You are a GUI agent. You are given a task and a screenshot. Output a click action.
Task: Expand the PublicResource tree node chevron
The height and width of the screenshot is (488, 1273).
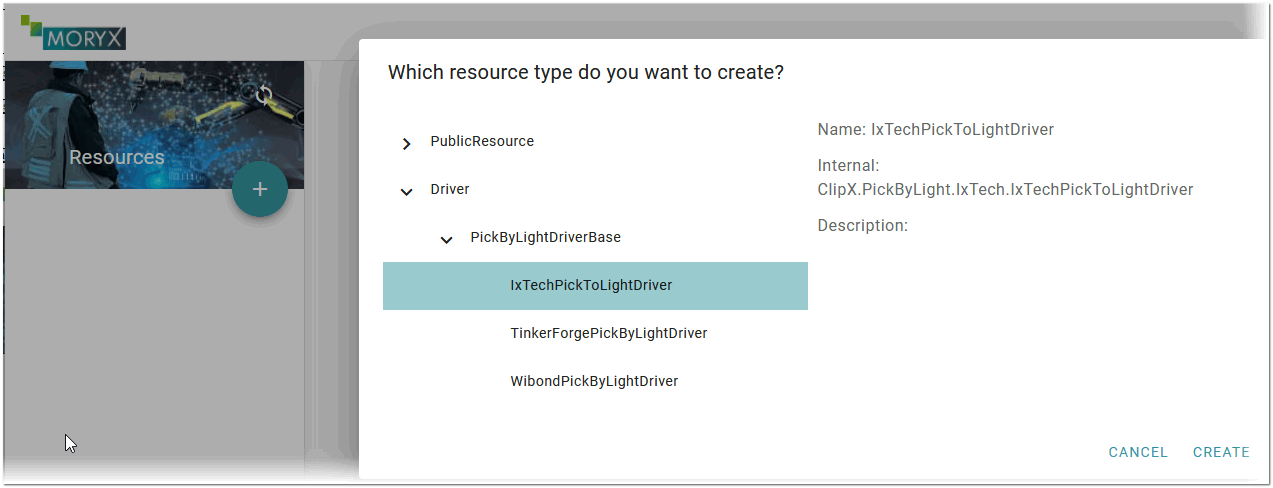(406, 143)
